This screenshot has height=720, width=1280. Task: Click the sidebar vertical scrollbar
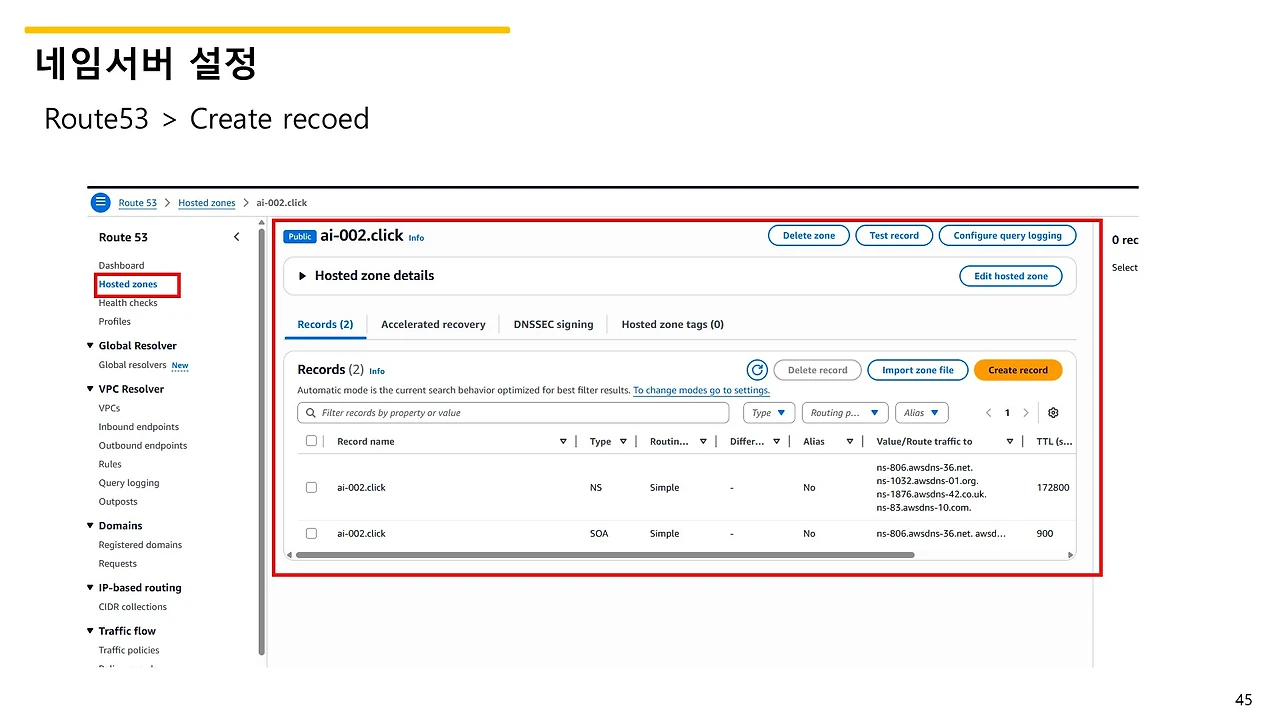point(262,440)
